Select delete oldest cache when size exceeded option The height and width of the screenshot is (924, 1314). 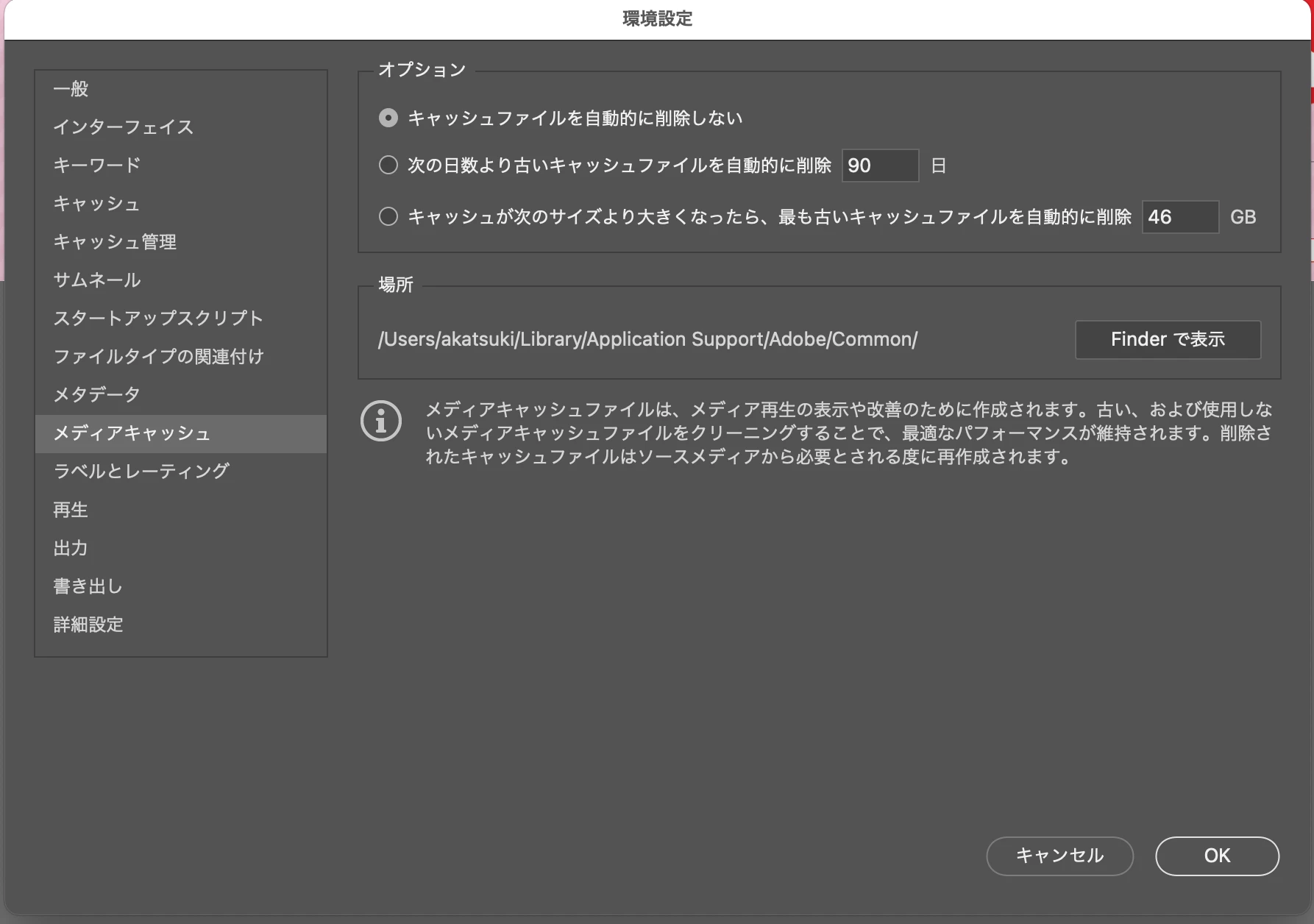[x=388, y=216]
